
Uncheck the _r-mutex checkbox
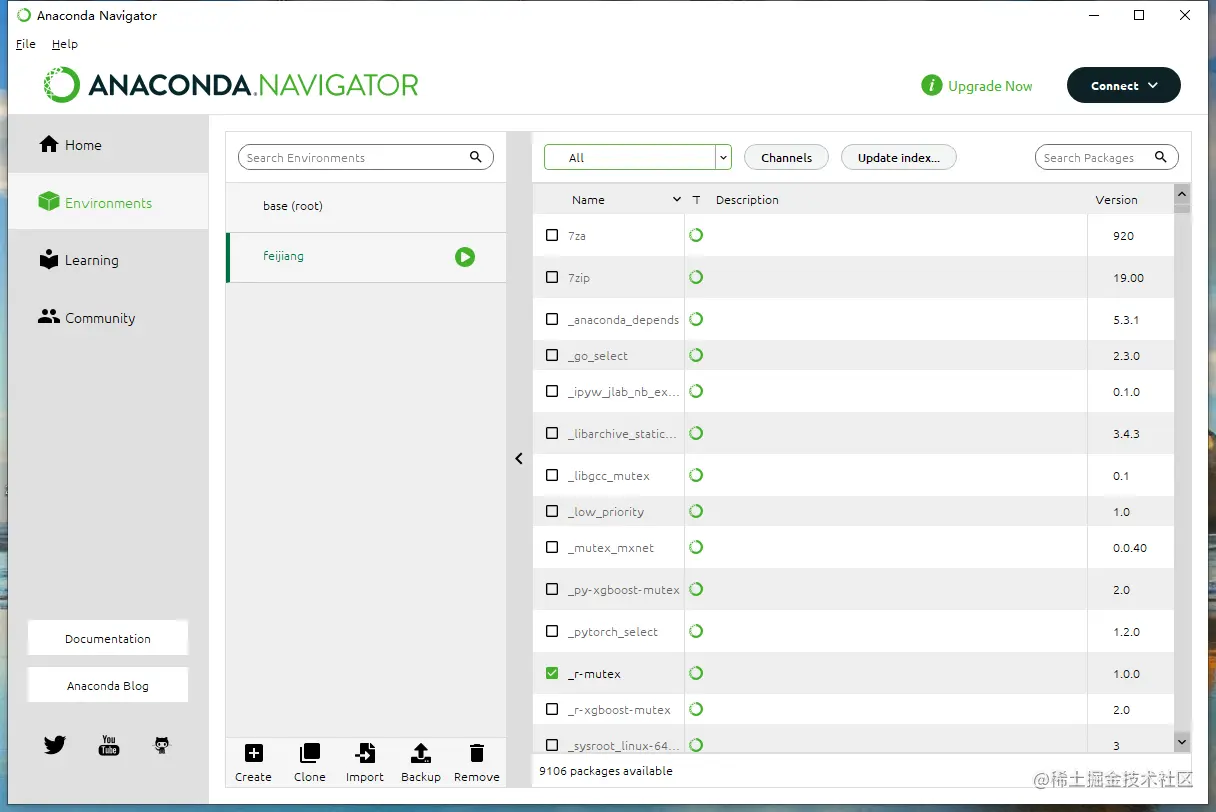pos(552,673)
